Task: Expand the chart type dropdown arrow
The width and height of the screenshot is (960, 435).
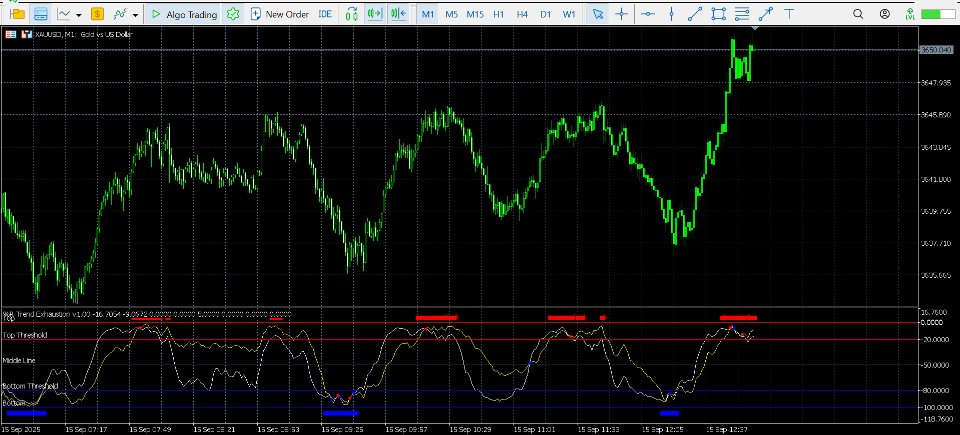Action: tap(78, 15)
